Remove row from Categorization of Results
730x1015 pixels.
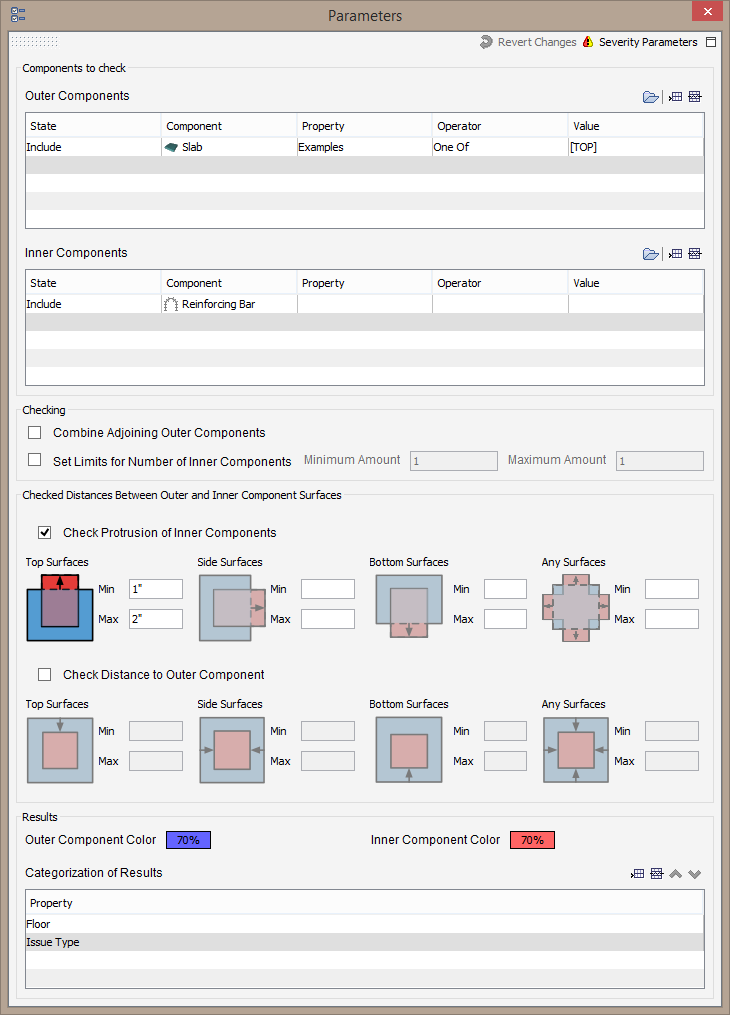[x=657, y=874]
